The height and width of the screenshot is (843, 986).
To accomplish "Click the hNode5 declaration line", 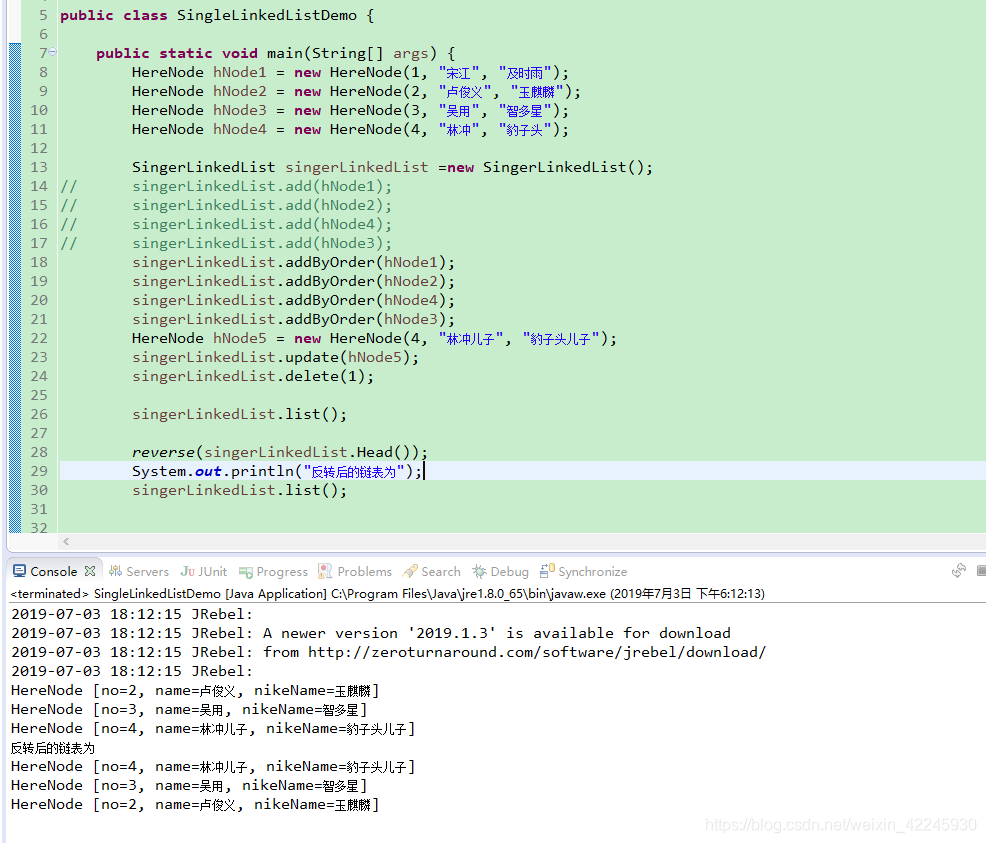I will click(x=374, y=338).
